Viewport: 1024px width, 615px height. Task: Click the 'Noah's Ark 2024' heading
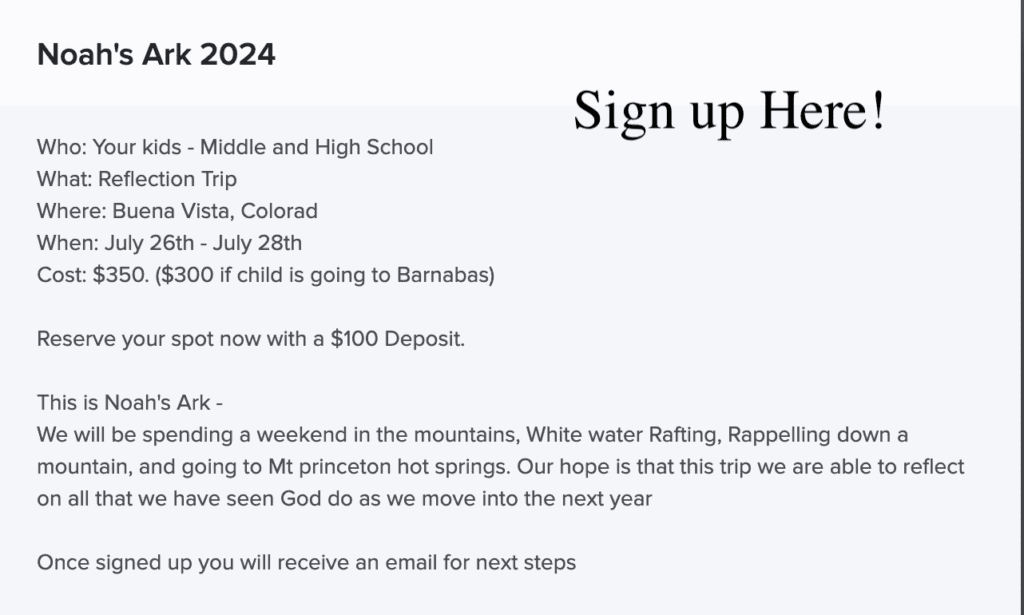point(156,54)
